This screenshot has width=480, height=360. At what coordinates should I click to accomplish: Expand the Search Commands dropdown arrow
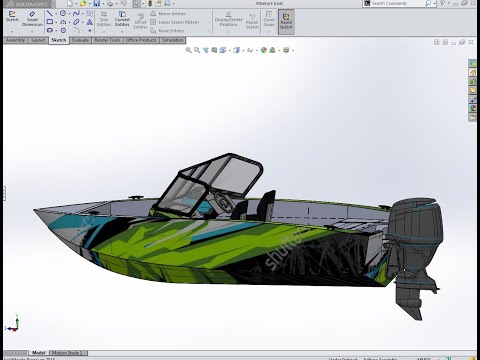(x=435, y=4)
